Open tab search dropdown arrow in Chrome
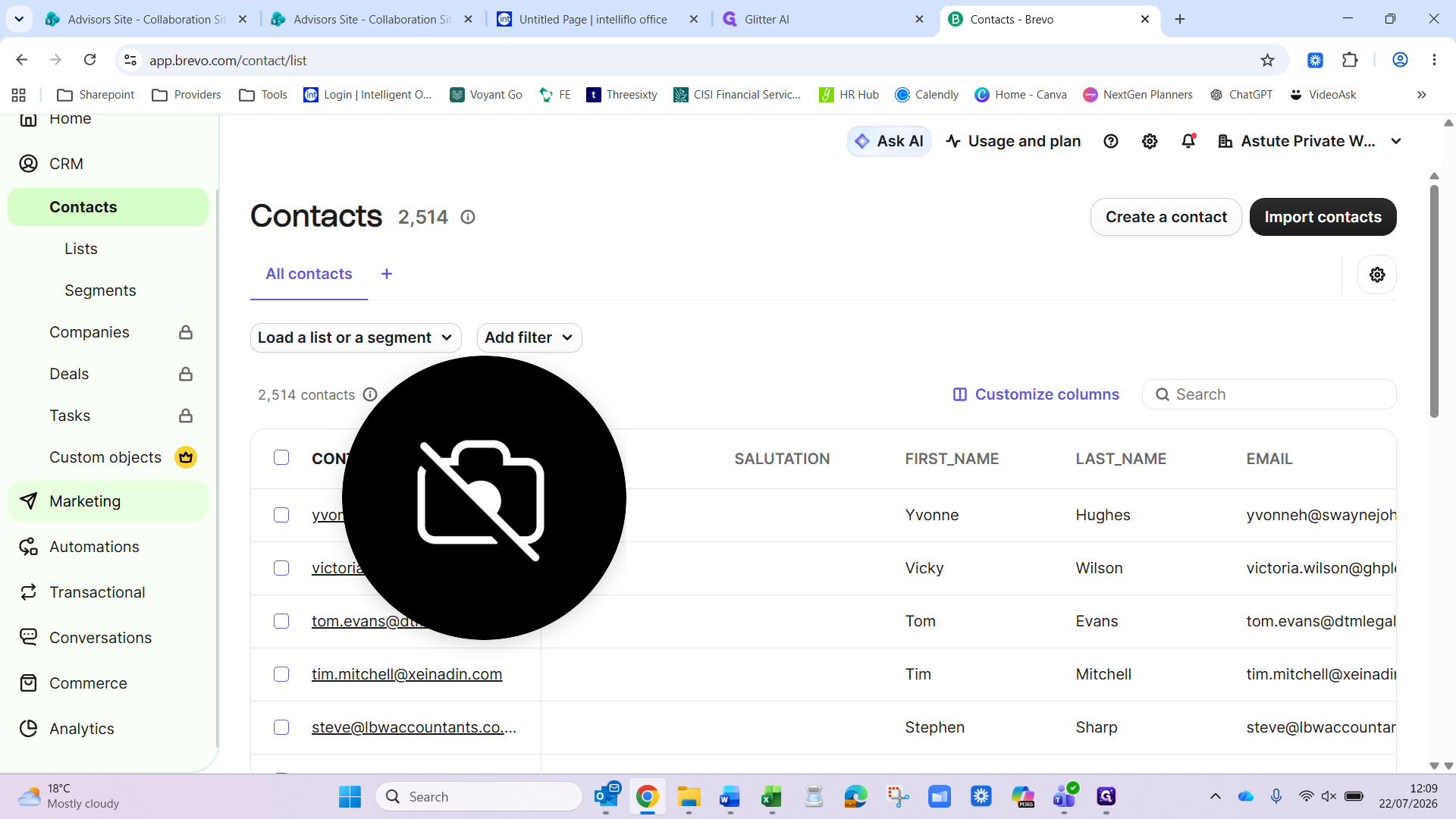 tap(19, 19)
